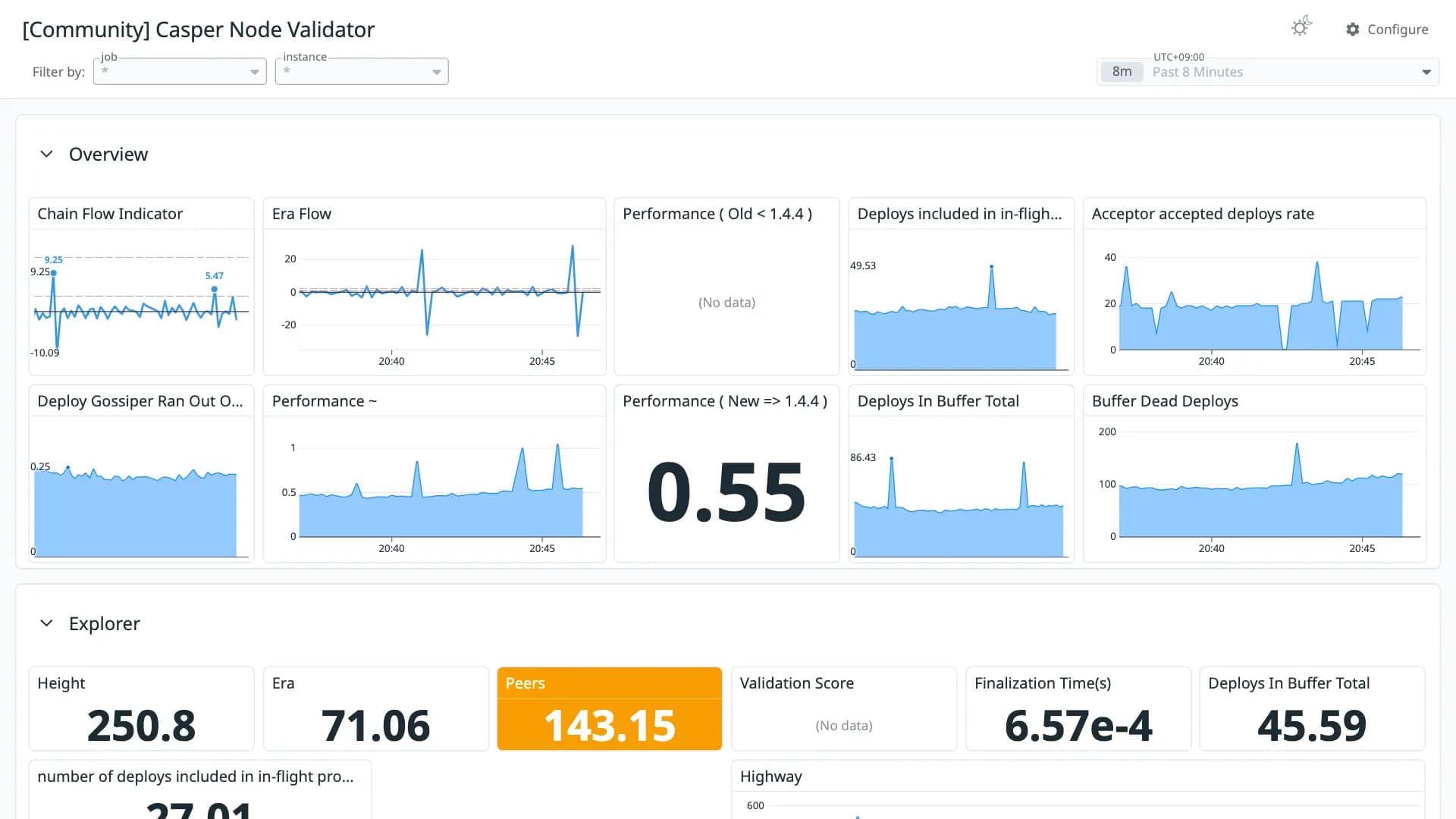
Task: Open the Configure settings
Action: (x=1387, y=30)
